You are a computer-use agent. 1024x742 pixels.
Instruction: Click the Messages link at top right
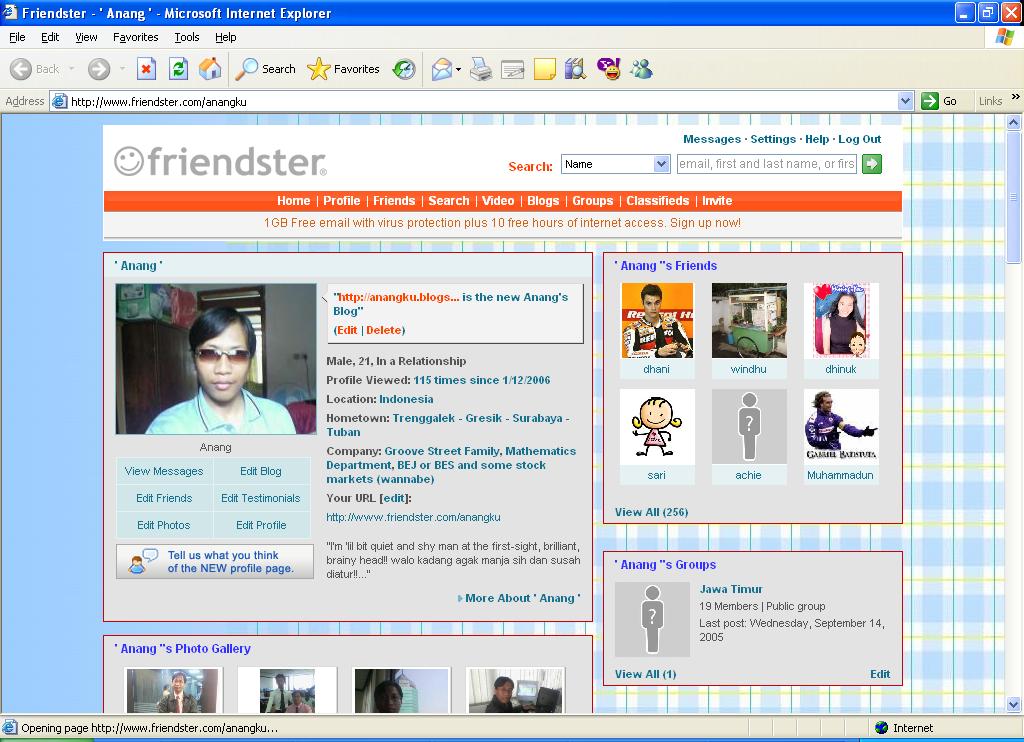pos(712,139)
